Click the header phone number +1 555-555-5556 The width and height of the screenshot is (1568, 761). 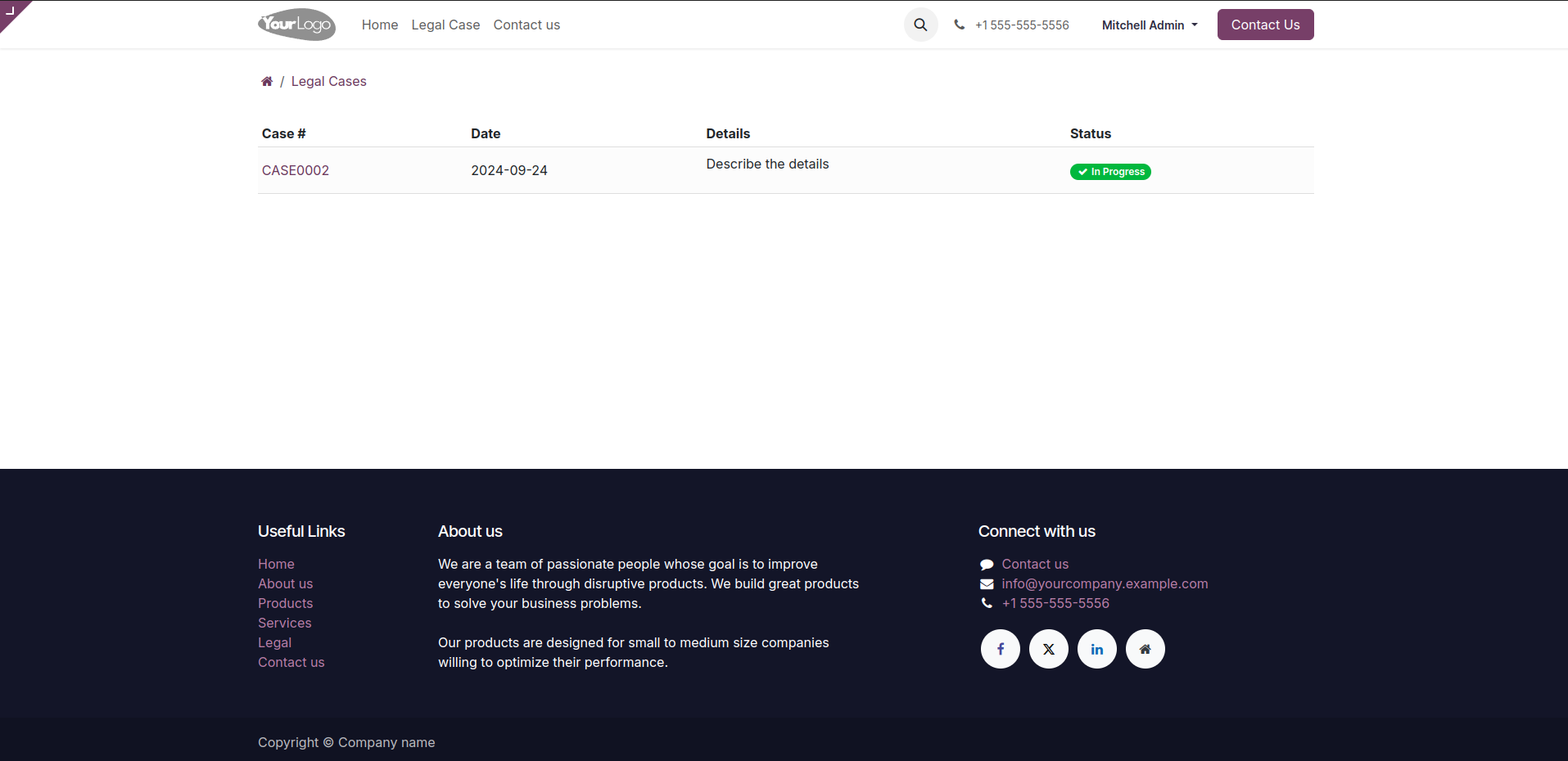[x=1022, y=25]
